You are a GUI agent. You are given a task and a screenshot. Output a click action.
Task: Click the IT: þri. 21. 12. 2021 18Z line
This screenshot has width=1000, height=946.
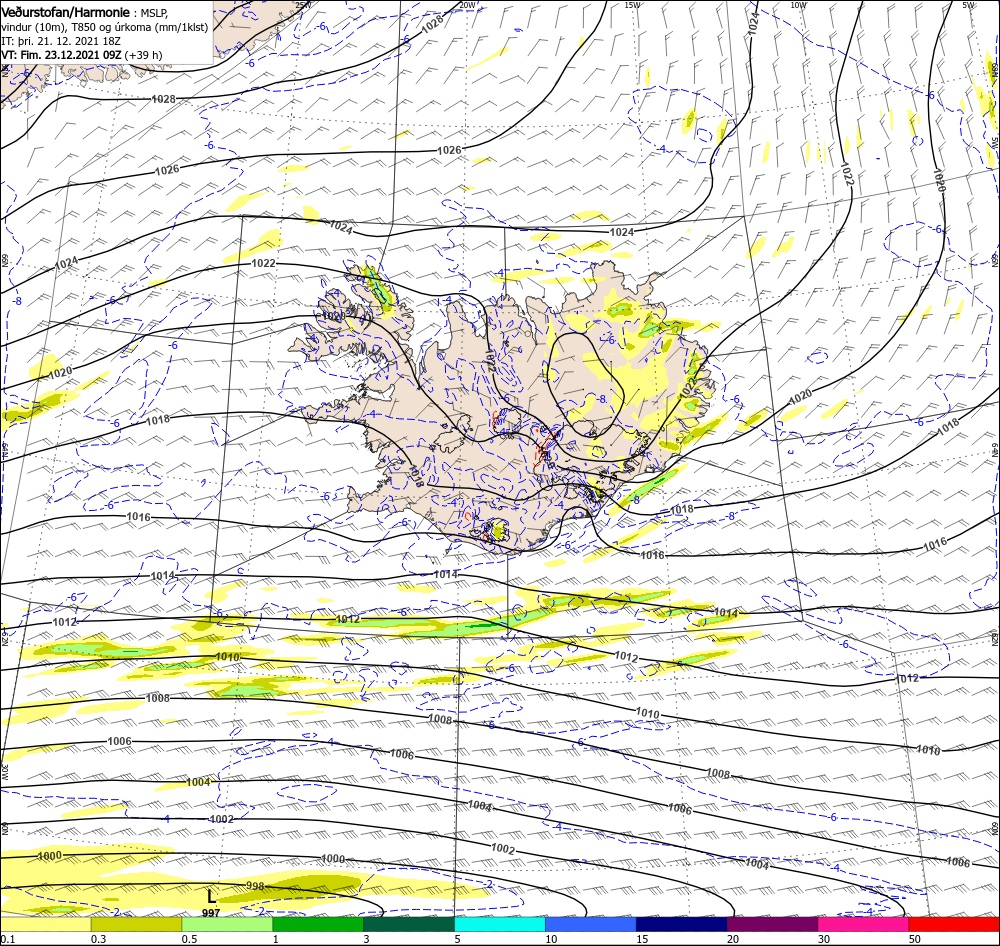coord(61,41)
